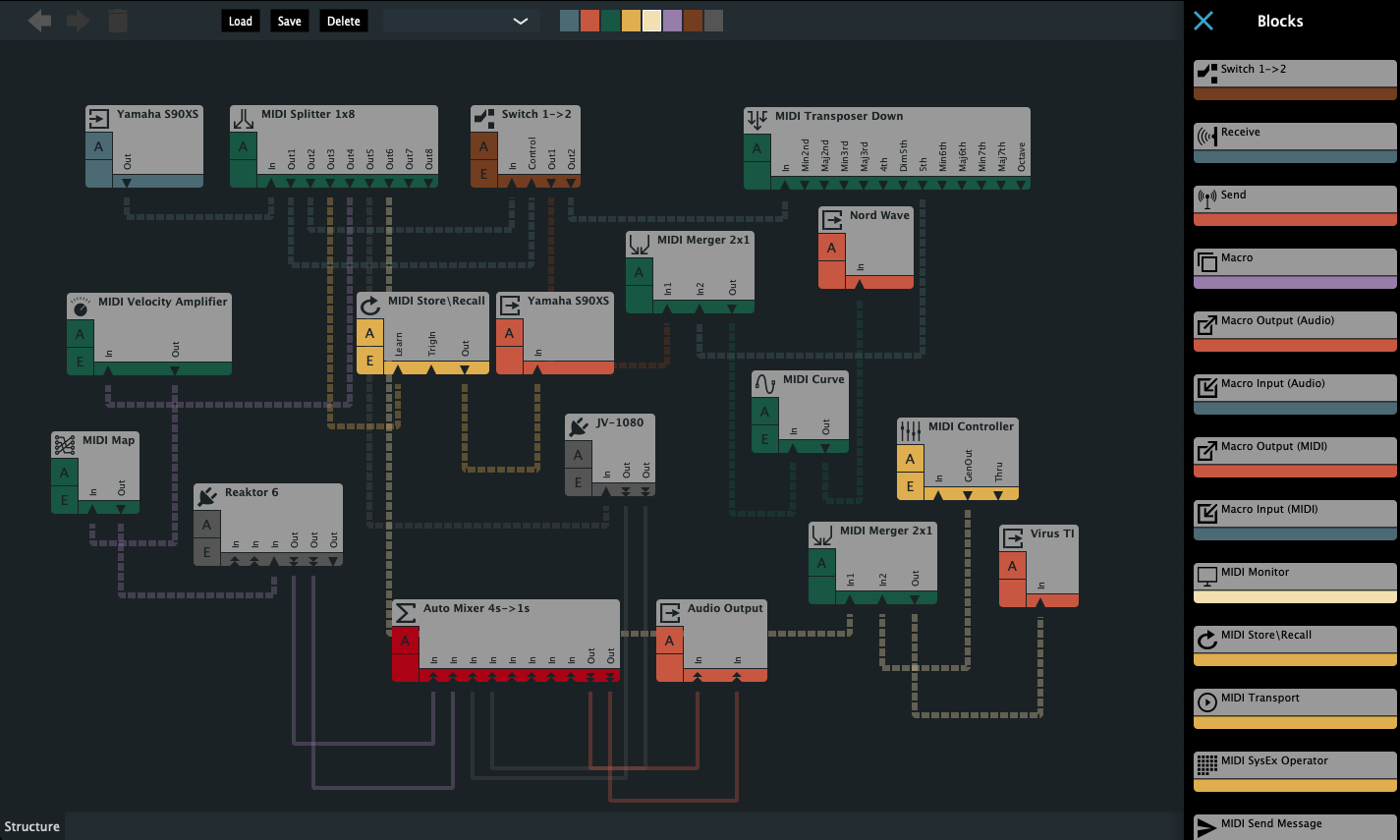Click the Switch 1->2 block icon on canvas
Image resolution: width=1400 pixels, height=840 pixels.
tap(483, 119)
